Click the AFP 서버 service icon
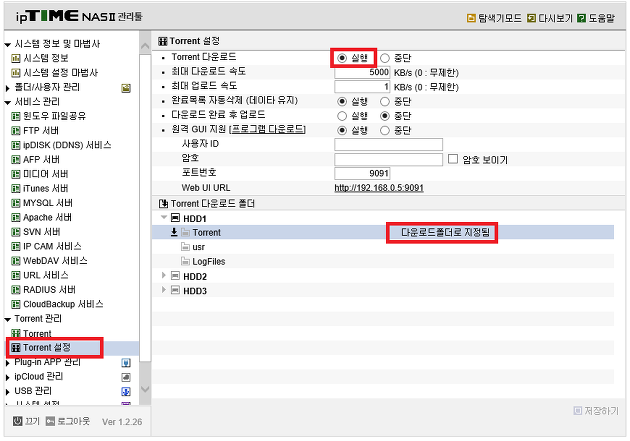The width and height of the screenshot is (630, 441). point(16,160)
